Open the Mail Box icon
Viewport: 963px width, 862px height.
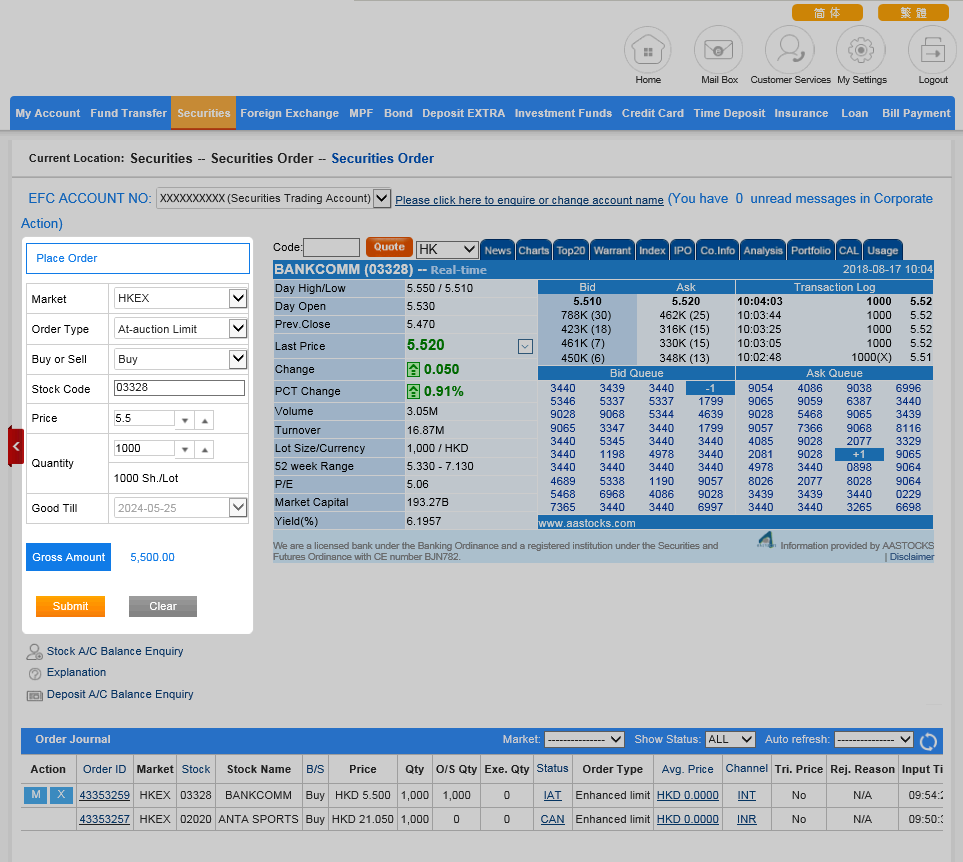718,49
